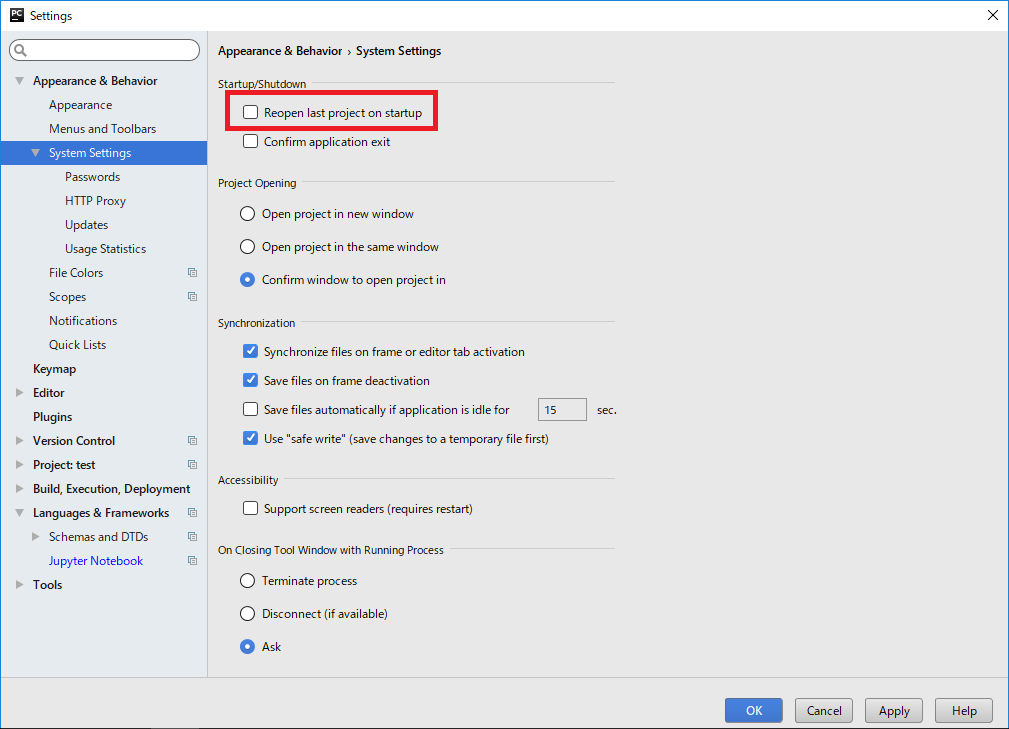Open the Keymap settings page

click(x=54, y=369)
